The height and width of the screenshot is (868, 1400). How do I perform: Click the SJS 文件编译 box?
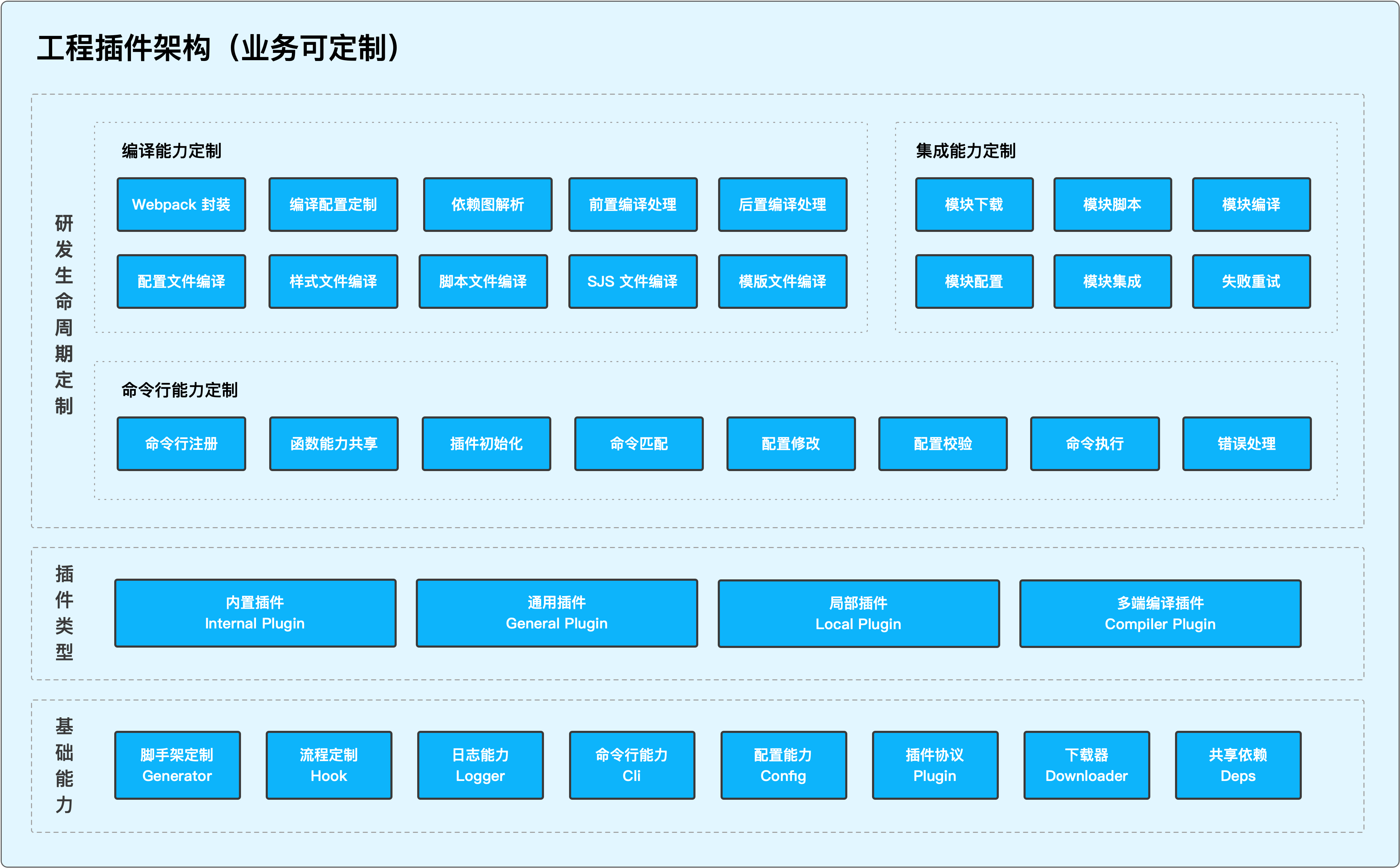[x=633, y=281]
